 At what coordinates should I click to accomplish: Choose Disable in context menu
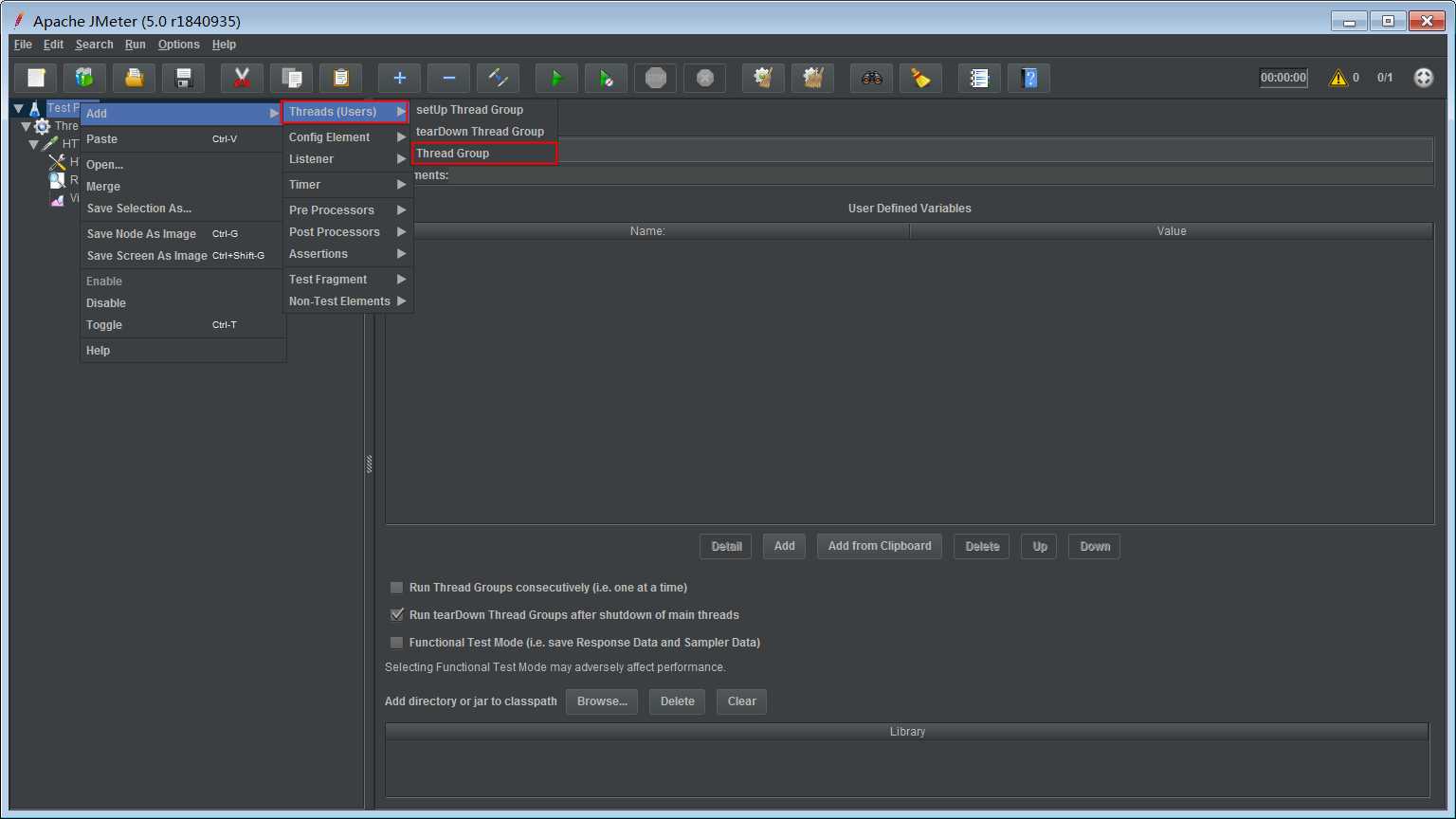pyautogui.click(x=183, y=303)
